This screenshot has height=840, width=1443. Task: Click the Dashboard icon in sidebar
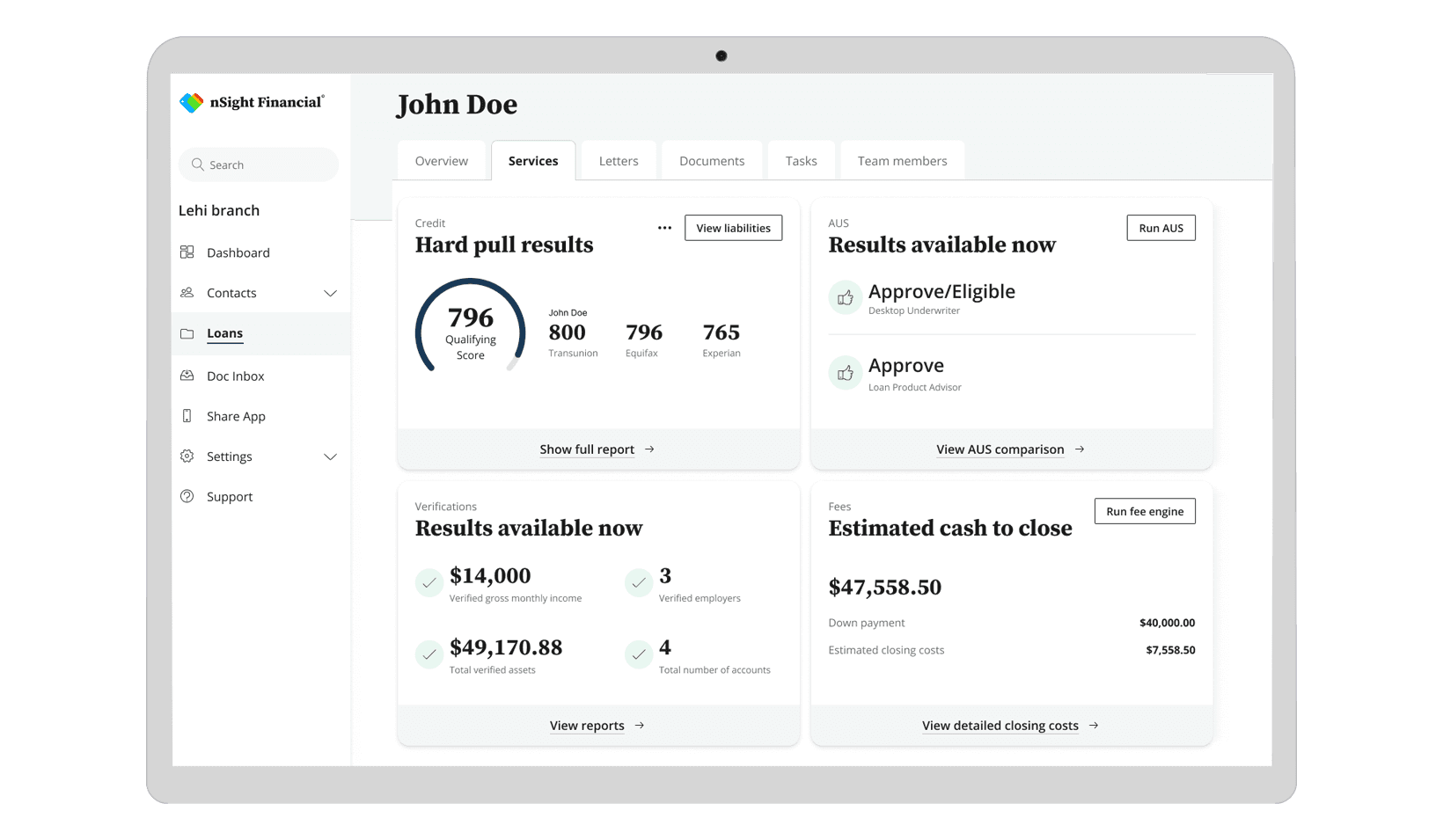pyautogui.click(x=187, y=252)
